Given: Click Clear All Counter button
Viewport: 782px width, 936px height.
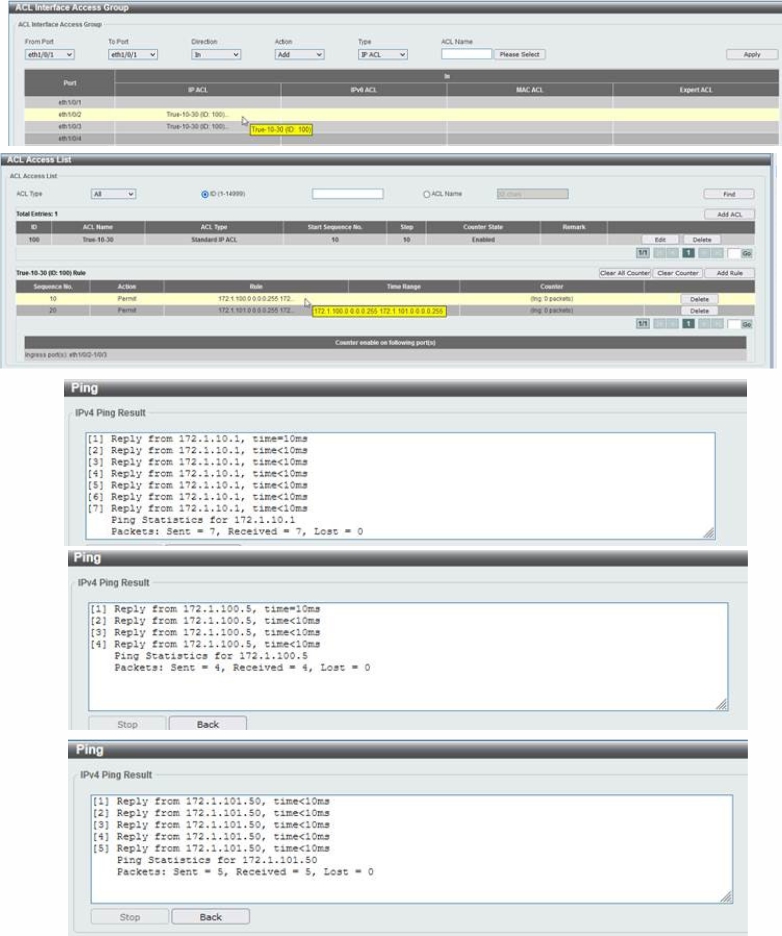Looking at the screenshot, I should pyautogui.click(x=624, y=273).
